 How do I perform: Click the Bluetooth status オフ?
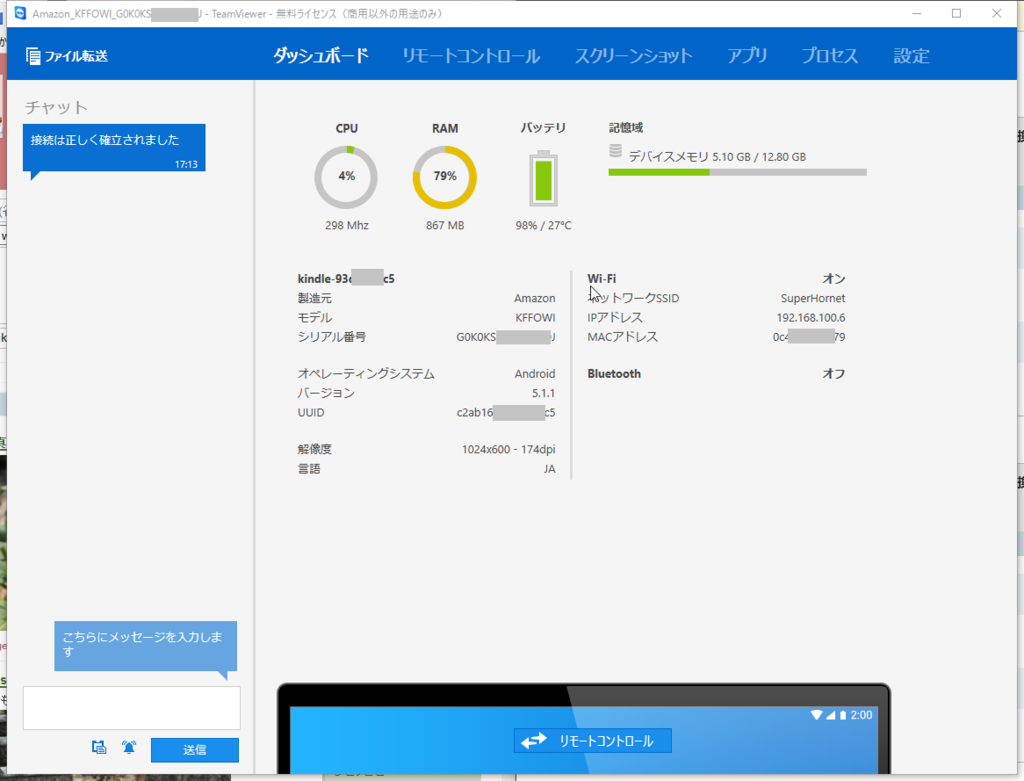(833, 374)
